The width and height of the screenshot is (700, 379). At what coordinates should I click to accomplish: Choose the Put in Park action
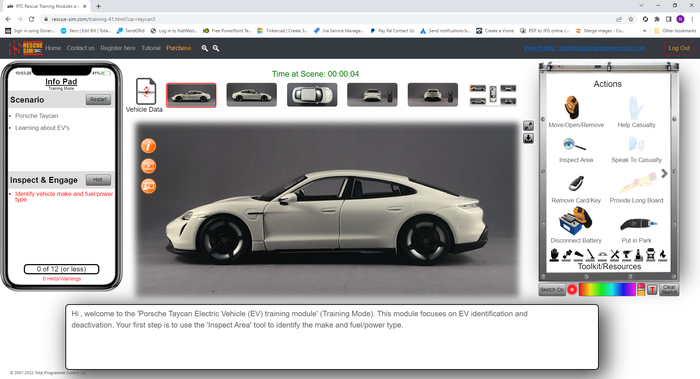(638, 223)
